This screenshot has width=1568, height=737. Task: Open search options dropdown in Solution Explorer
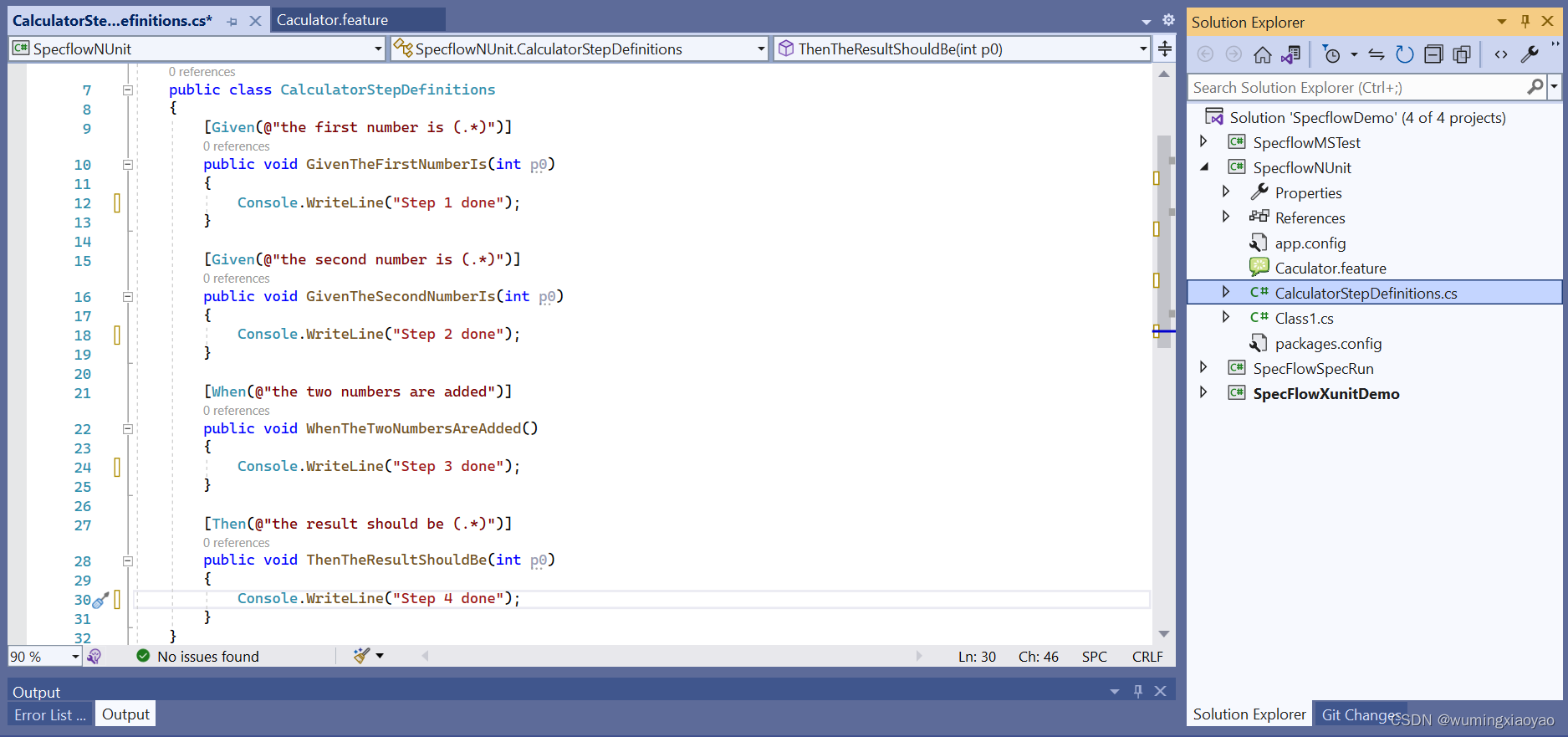1555,87
